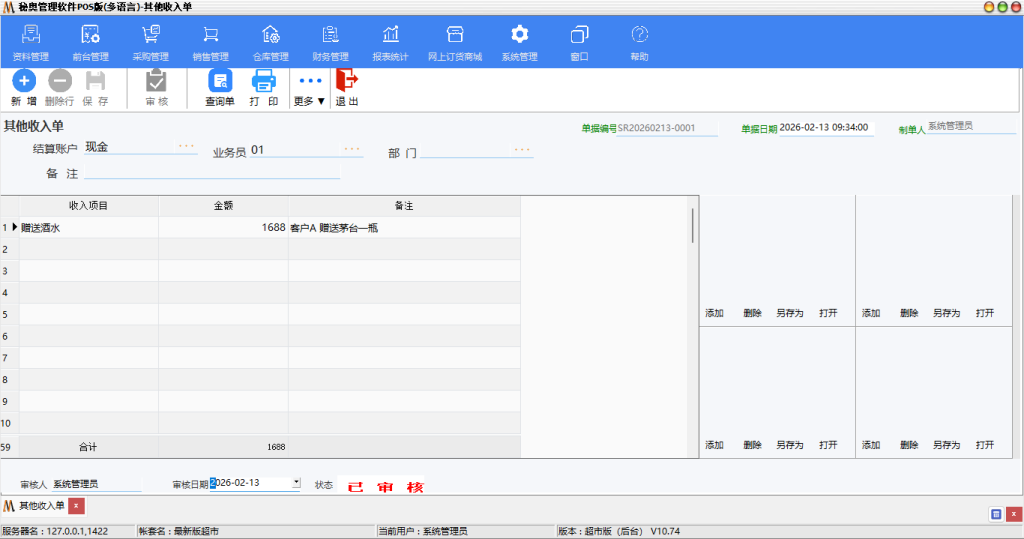
Task: Open the 资料管理 module icon
Action: click(31, 35)
